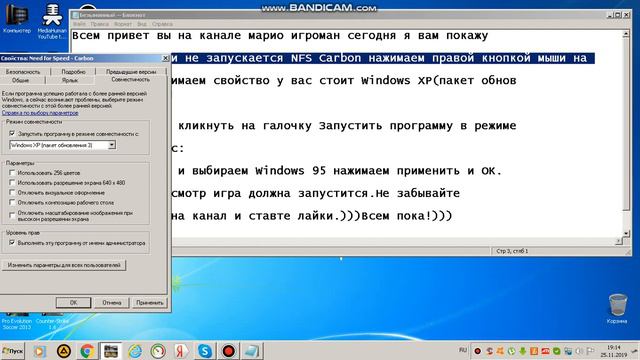
Task: Open Internet Explorer from the taskbar
Action: (135, 351)
